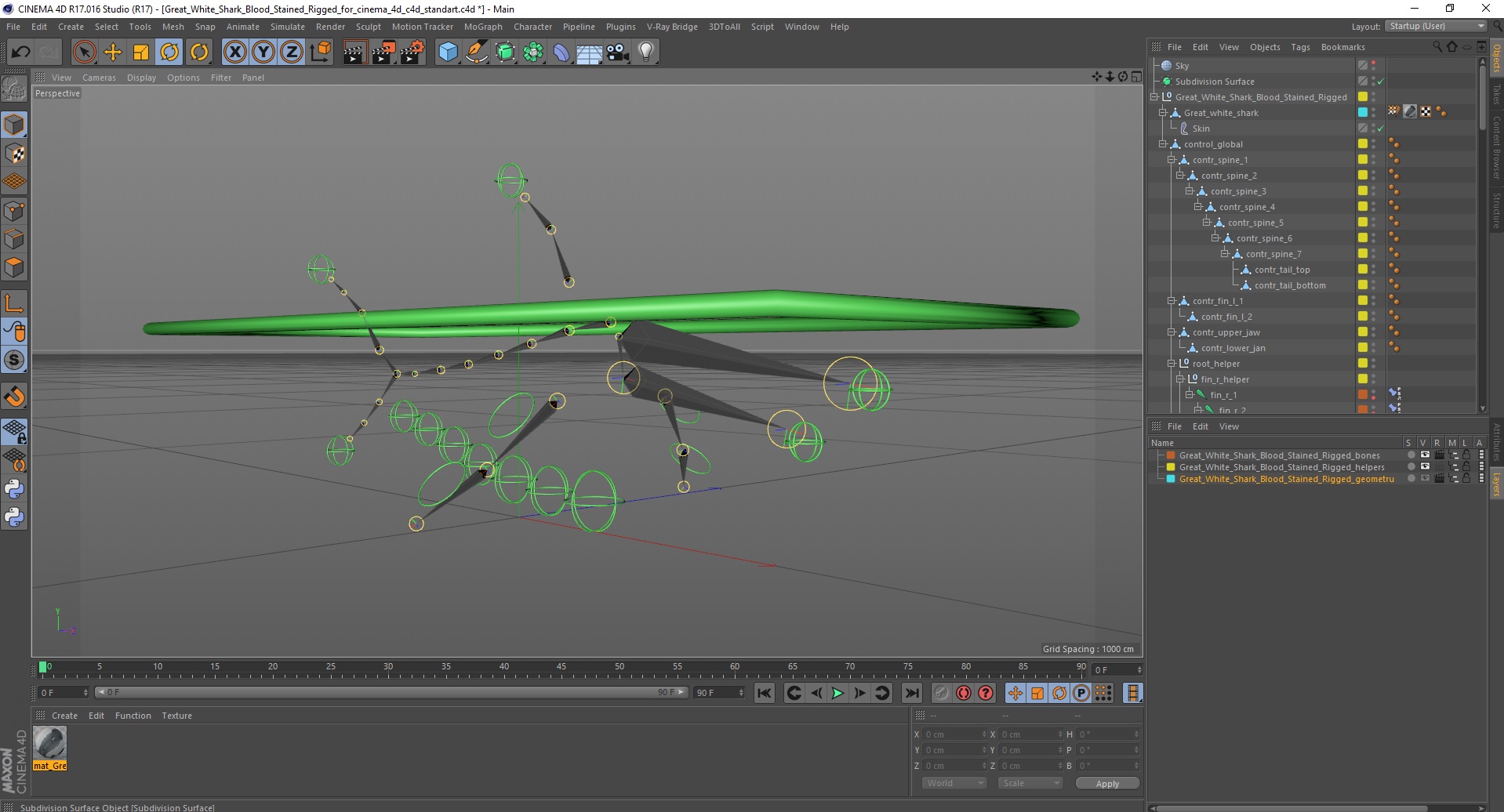This screenshot has width=1504, height=812.
Task: Toggle coordinate system icon
Action: click(x=320, y=52)
